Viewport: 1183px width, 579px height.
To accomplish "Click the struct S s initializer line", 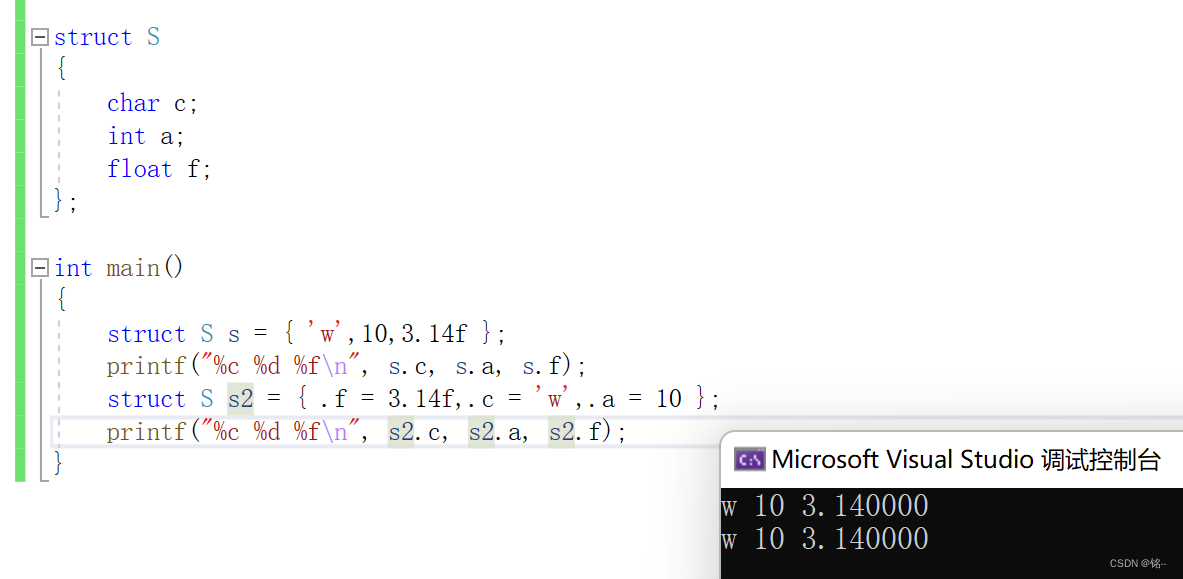I will [x=306, y=334].
